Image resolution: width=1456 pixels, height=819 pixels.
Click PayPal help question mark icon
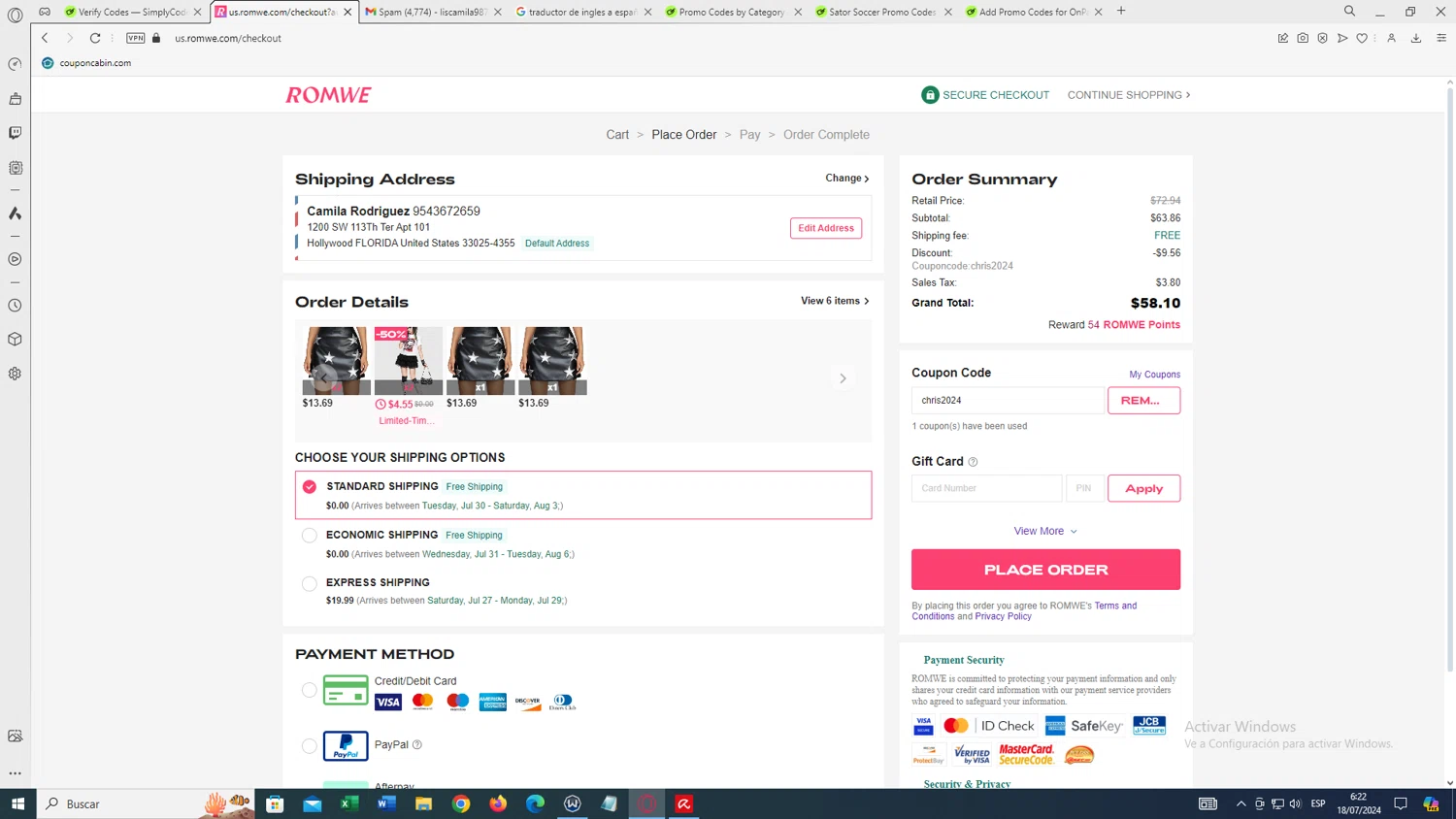pyautogui.click(x=417, y=745)
